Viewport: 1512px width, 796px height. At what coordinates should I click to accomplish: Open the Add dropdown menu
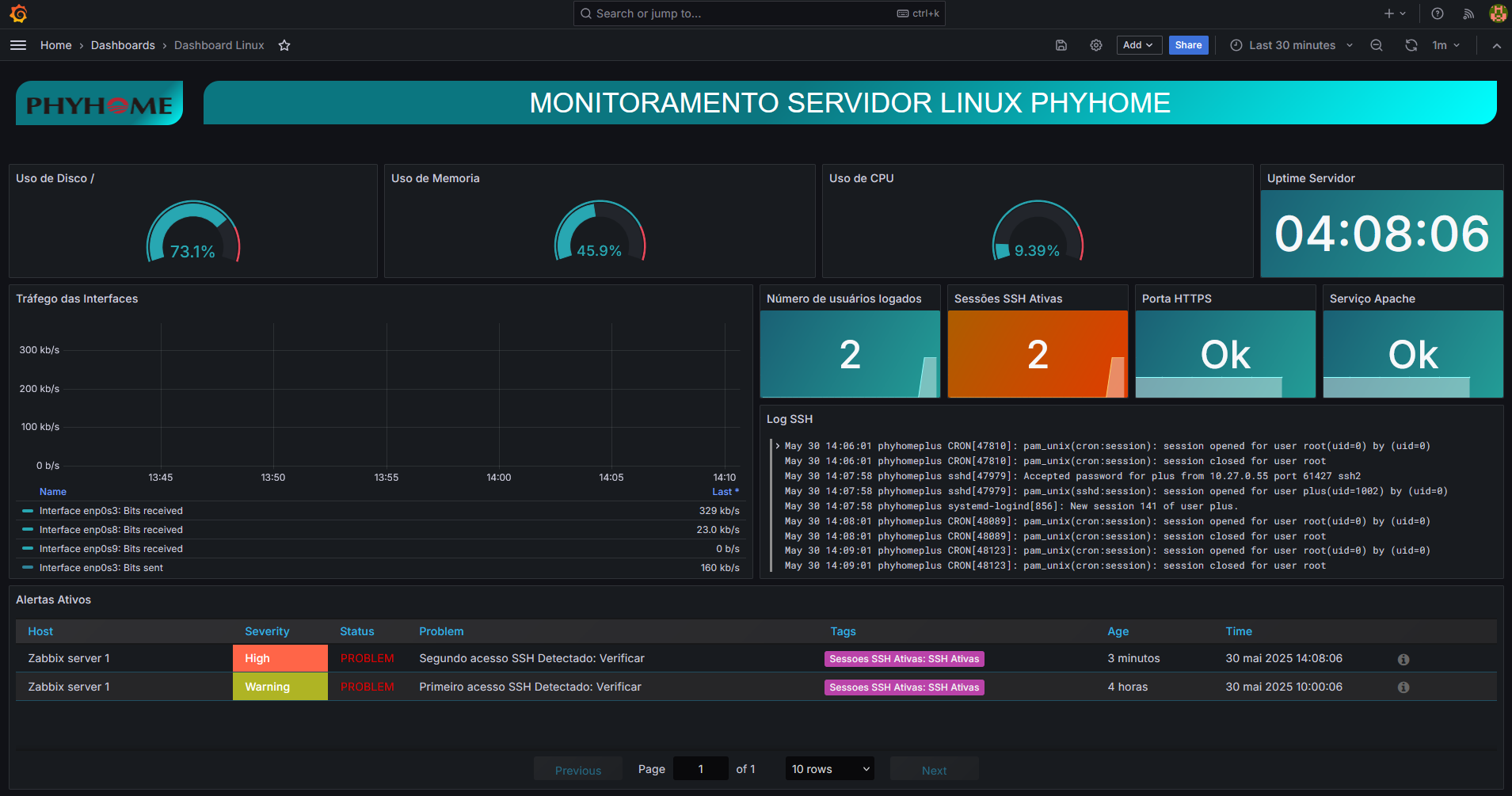[x=1138, y=45]
